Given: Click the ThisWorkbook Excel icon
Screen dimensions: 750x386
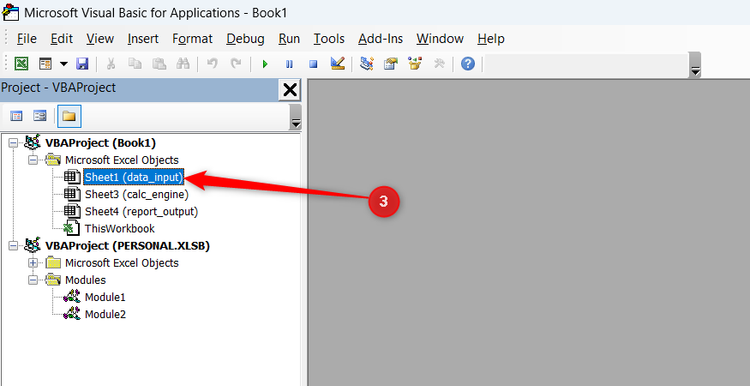Looking at the screenshot, I should tap(72, 228).
